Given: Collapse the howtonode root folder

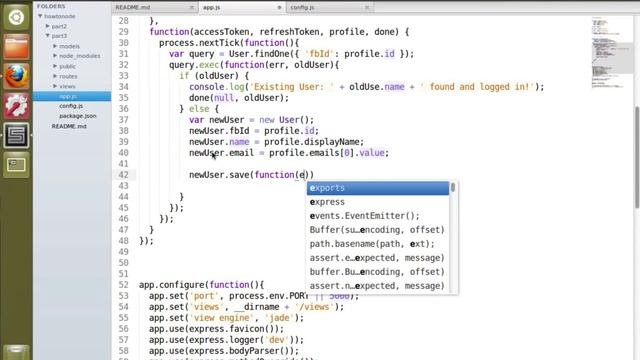Looking at the screenshot, I should [x=40, y=16].
